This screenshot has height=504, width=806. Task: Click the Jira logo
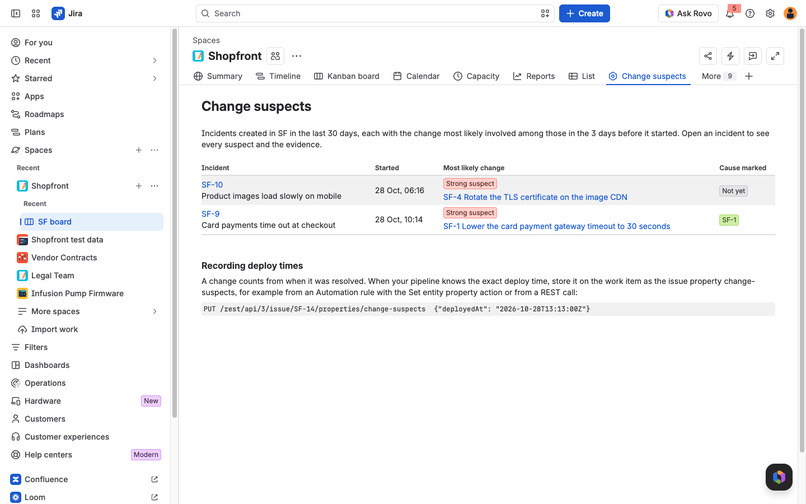pos(67,13)
